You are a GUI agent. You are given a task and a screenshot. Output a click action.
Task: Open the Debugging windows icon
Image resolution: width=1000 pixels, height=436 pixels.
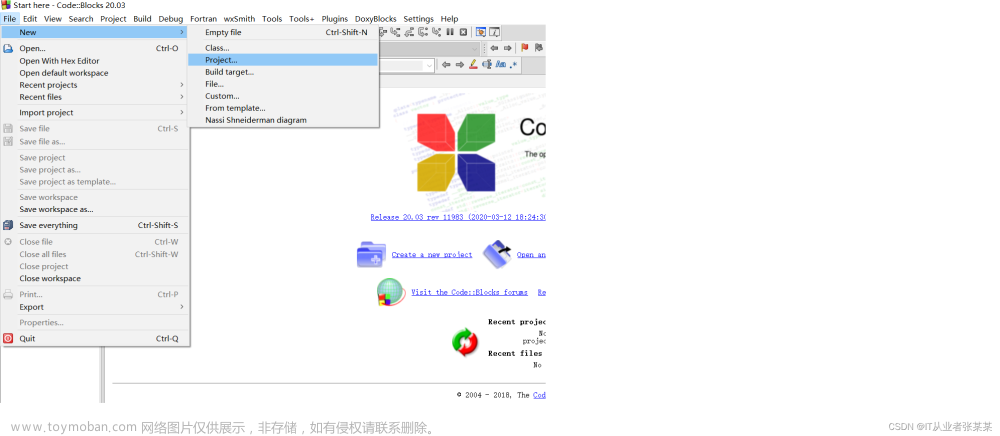pos(481,32)
